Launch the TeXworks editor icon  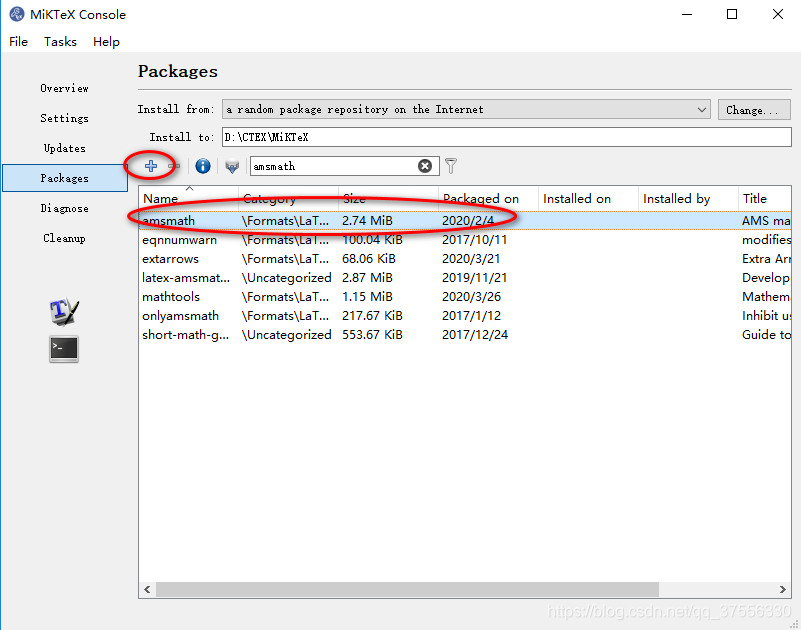tap(64, 311)
